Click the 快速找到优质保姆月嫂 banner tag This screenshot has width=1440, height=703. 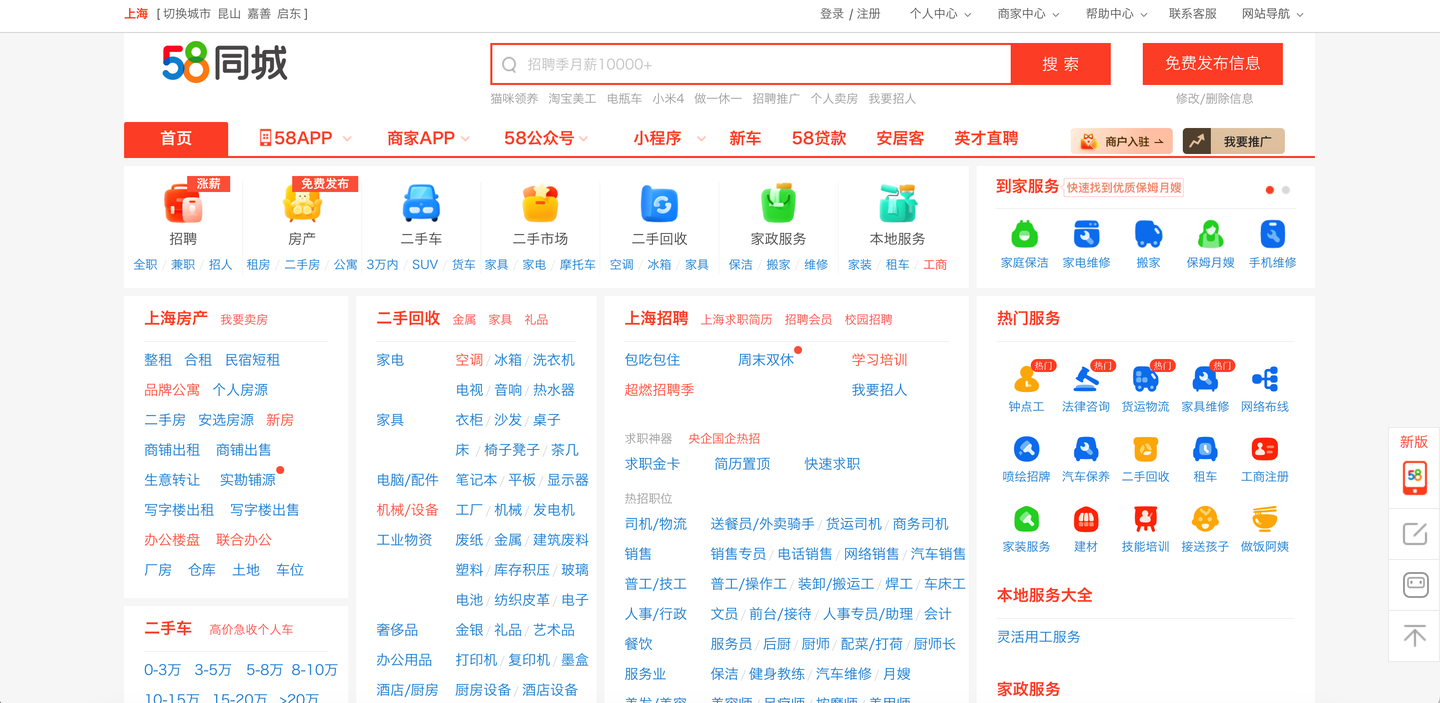1124,188
